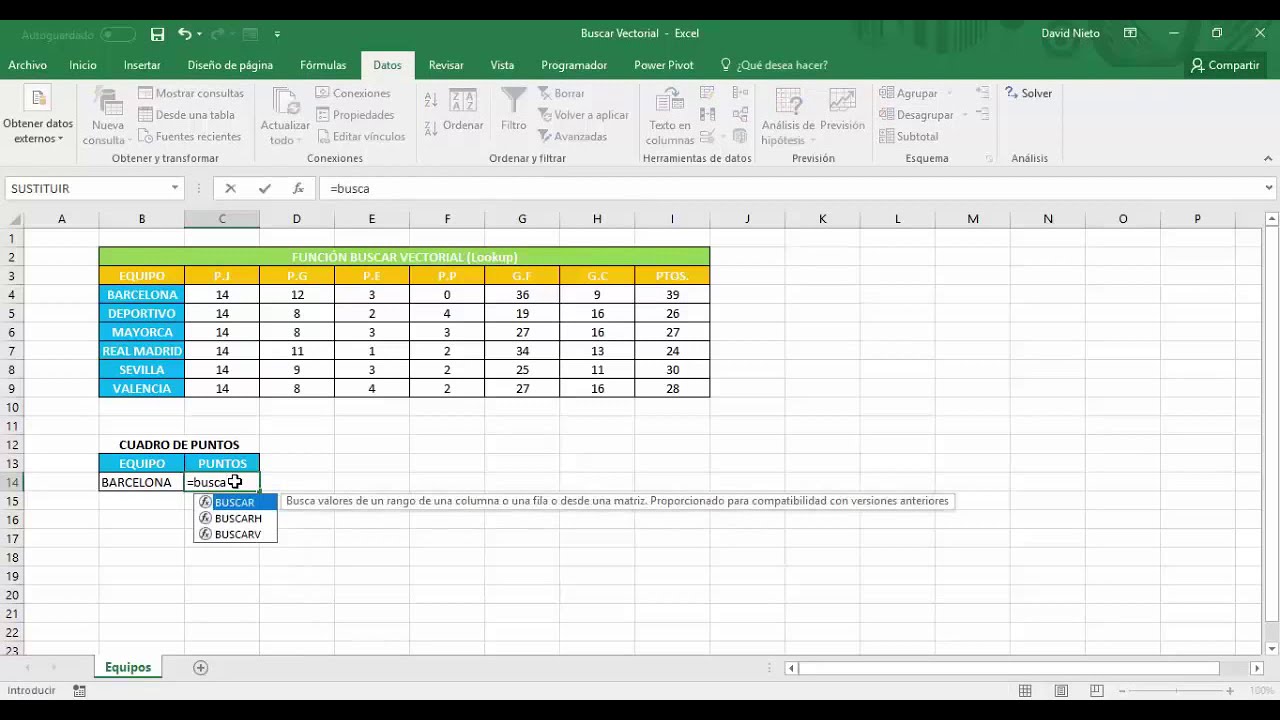Click Mostrar consultas

point(191,93)
